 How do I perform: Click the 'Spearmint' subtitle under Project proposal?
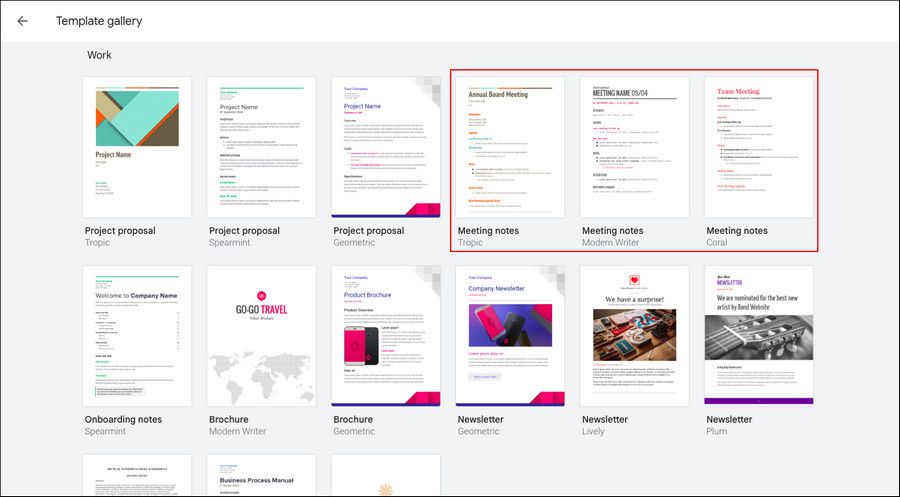230,243
